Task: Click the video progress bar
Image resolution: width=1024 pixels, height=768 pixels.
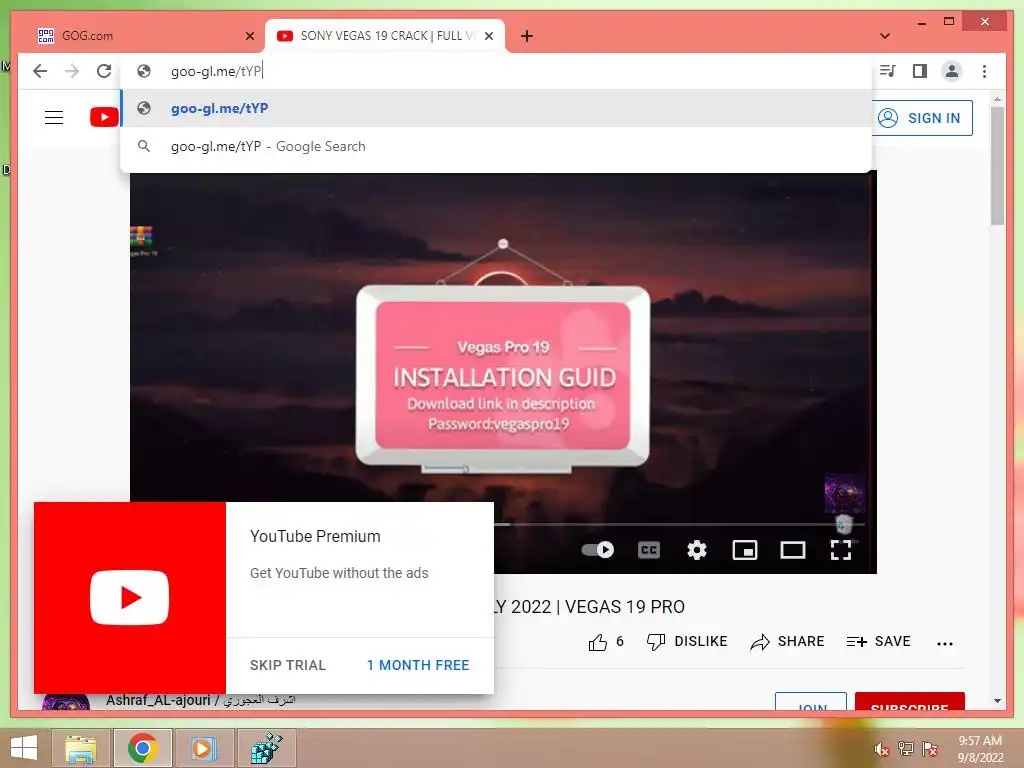Action: (x=679, y=524)
